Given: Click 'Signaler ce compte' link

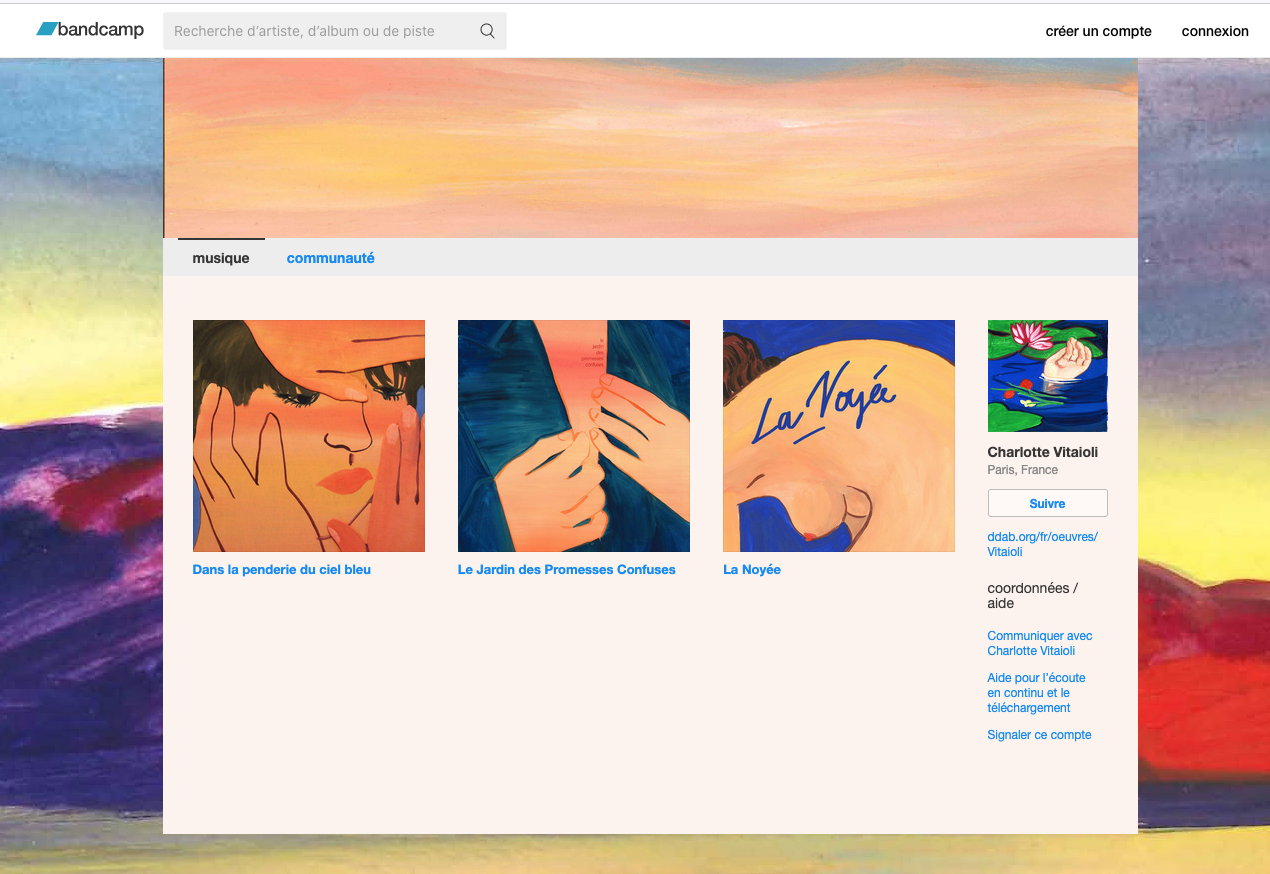Looking at the screenshot, I should click(1039, 735).
